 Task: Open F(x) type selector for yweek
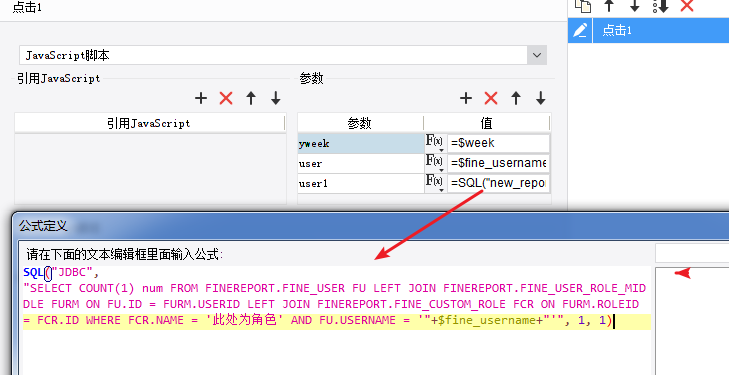pos(435,143)
